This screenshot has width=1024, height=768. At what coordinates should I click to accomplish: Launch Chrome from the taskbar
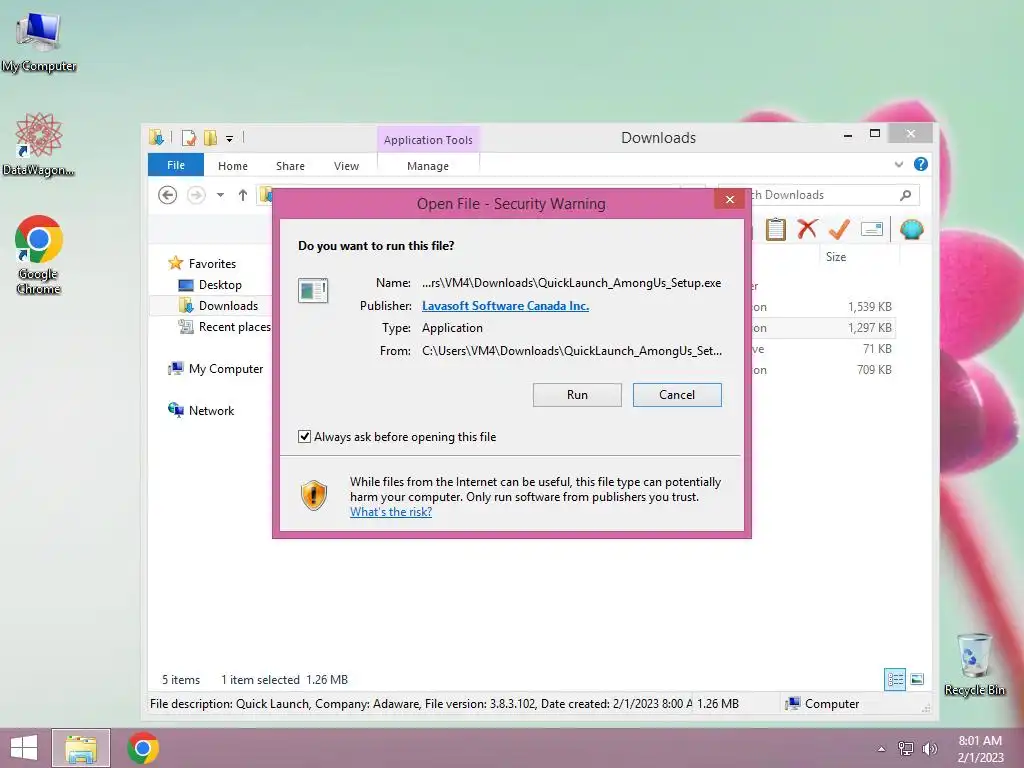point(143,748)
